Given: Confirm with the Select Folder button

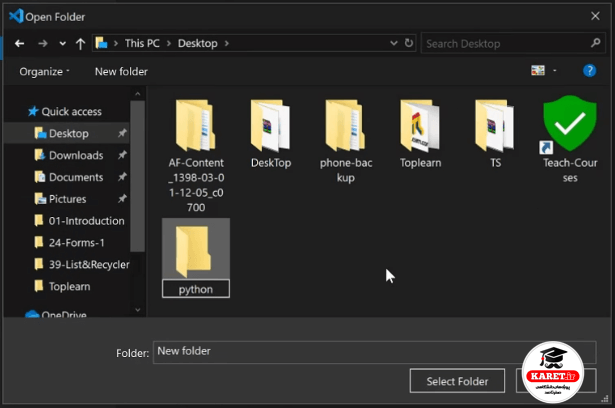Looking at the screenshot, I should 457,381.
